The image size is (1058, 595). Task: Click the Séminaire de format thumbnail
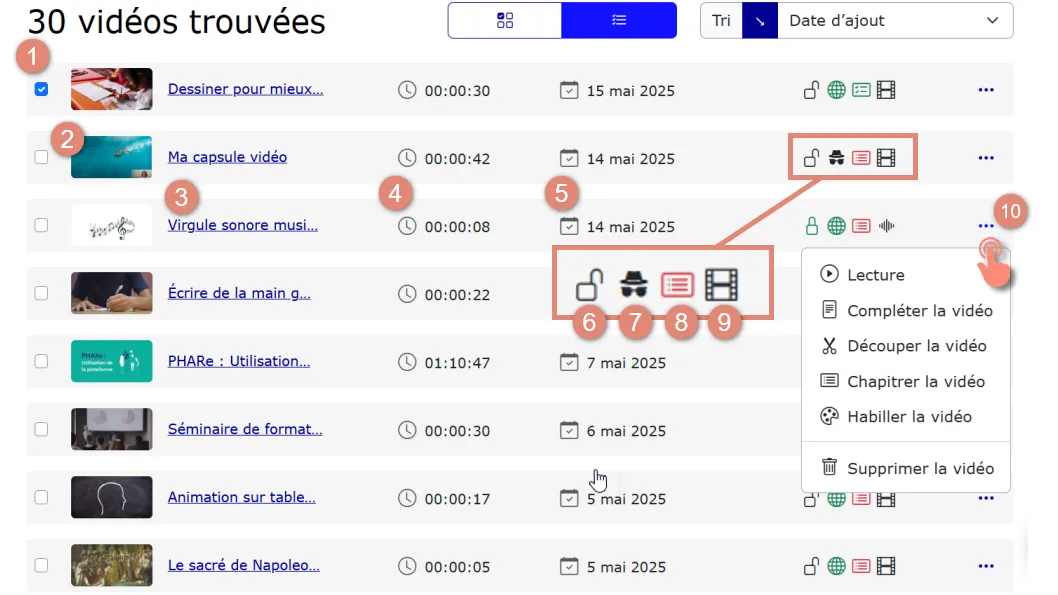pos(111,429)
